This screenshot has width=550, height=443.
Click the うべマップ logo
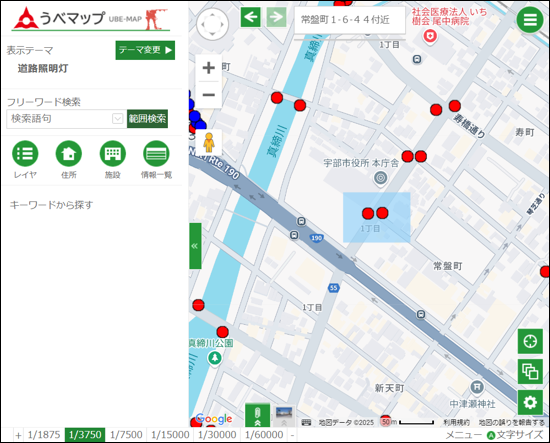(91, 18)
